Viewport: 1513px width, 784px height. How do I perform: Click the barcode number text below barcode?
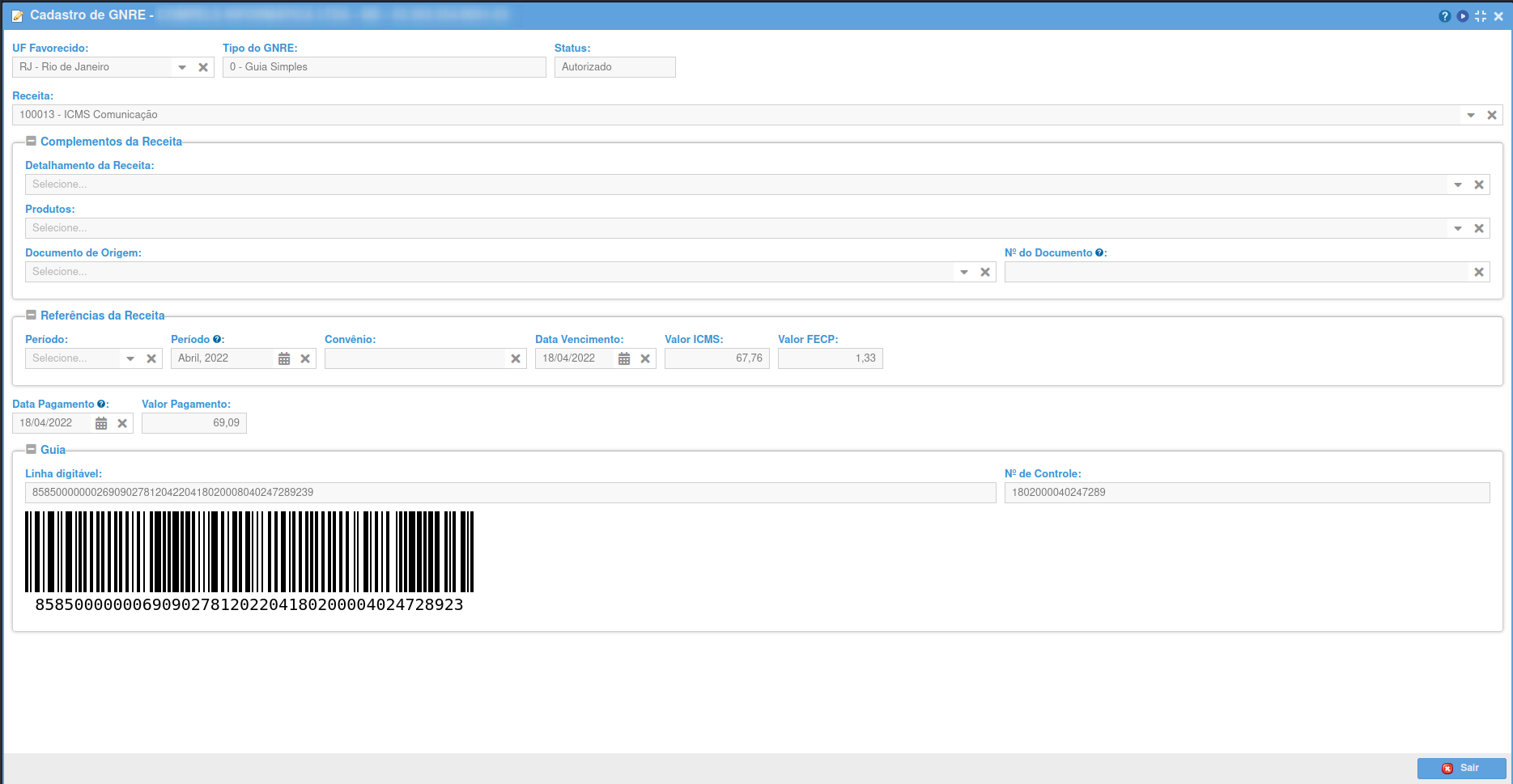tap(249, 604)
